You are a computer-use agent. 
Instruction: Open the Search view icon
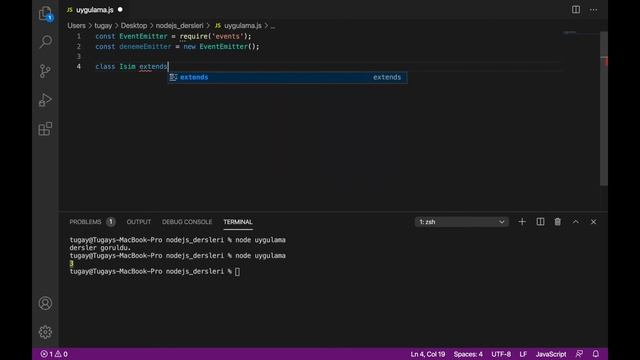click(x=45, y=42)
